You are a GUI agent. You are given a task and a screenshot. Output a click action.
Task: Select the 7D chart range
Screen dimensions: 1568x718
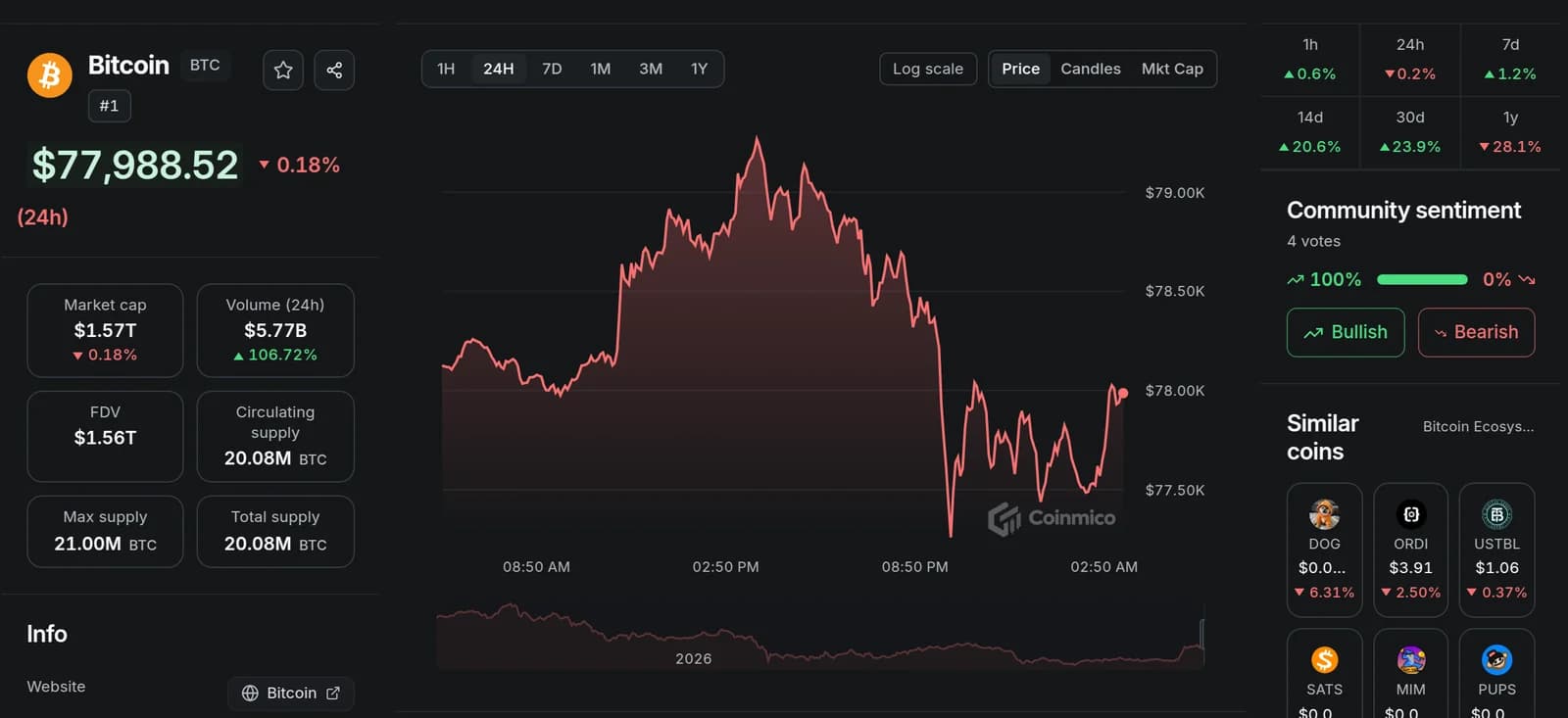(x=552, y=69)
